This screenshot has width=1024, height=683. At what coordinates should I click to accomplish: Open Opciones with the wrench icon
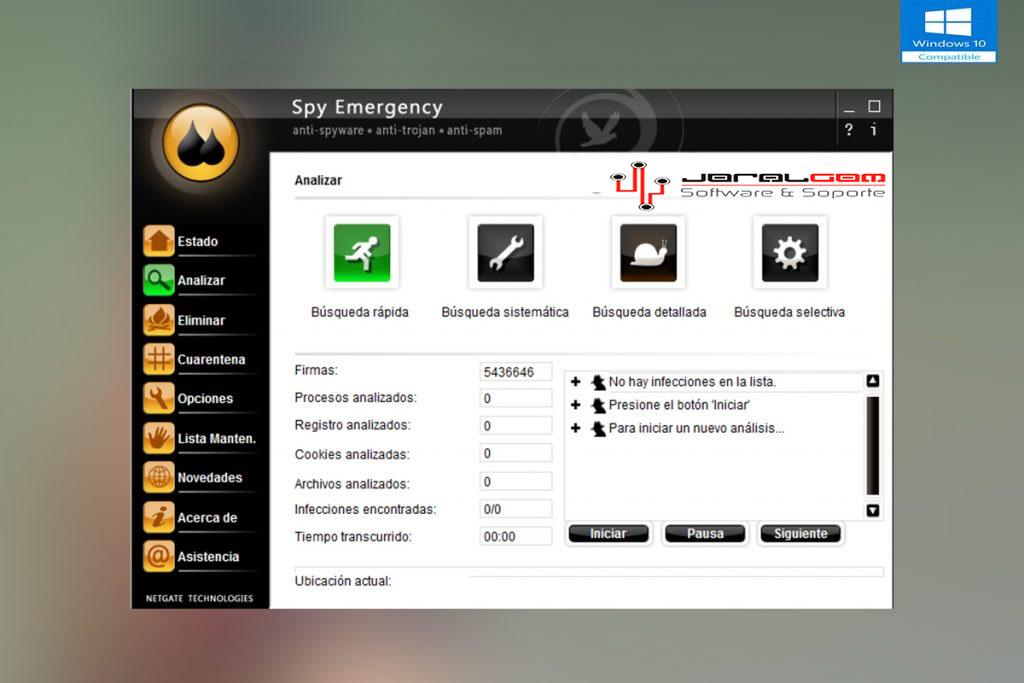pos(159,398)
